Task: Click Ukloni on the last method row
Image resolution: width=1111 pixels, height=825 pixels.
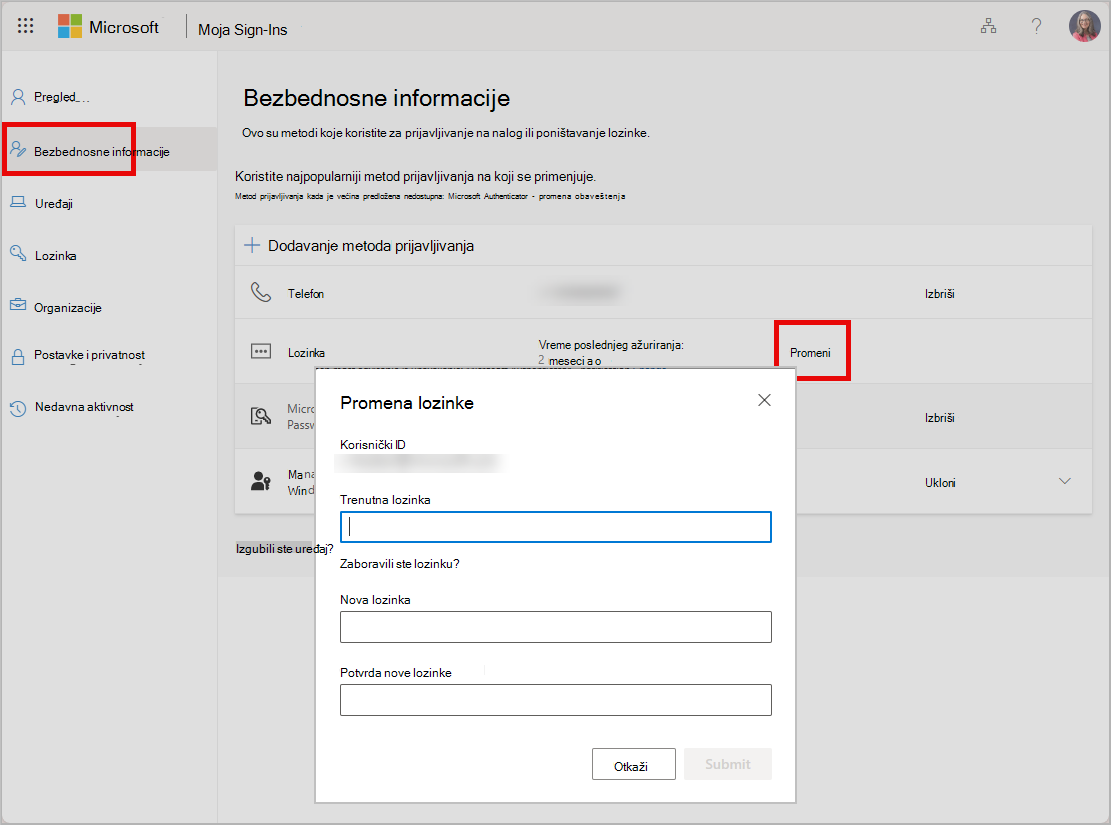Action: coord(940,483)
